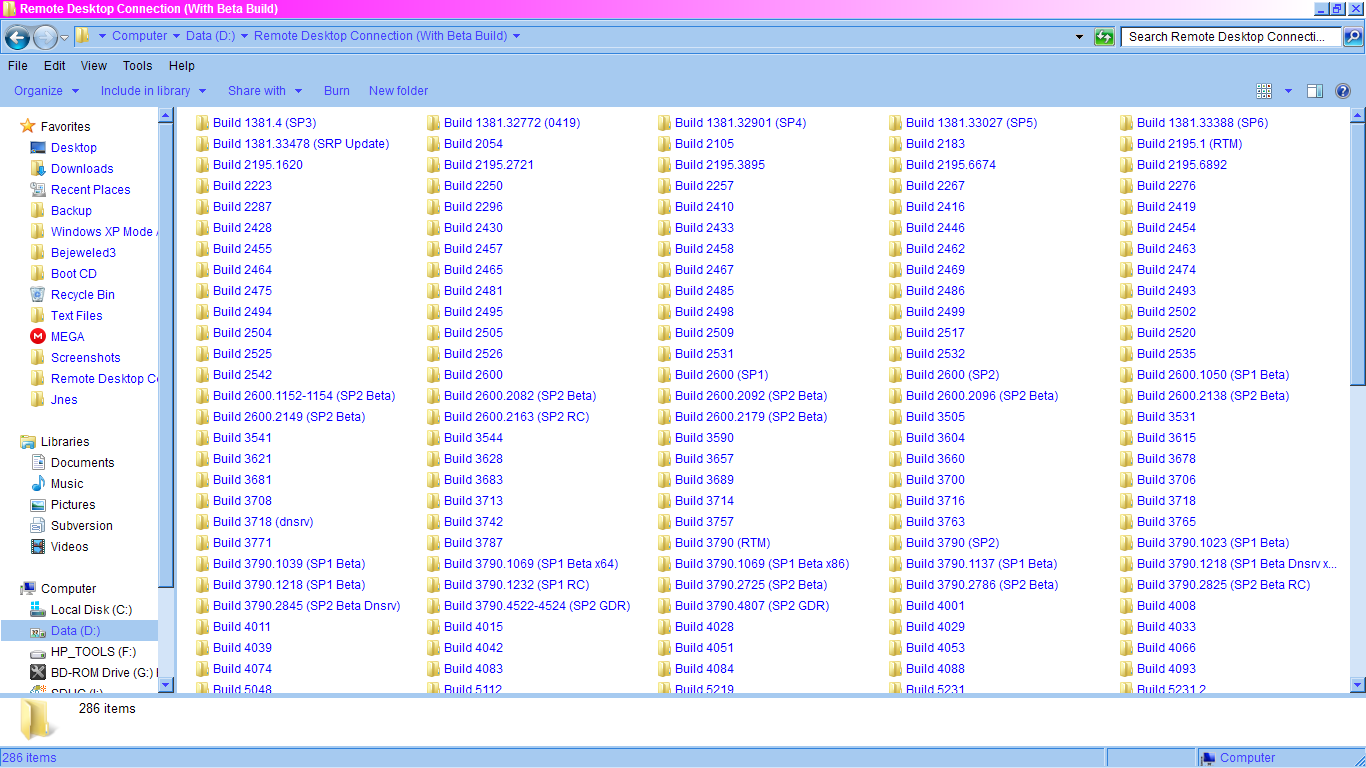Click the Documents library icon
This screenshot has height=768, width=1366.
tap(38, 463)
